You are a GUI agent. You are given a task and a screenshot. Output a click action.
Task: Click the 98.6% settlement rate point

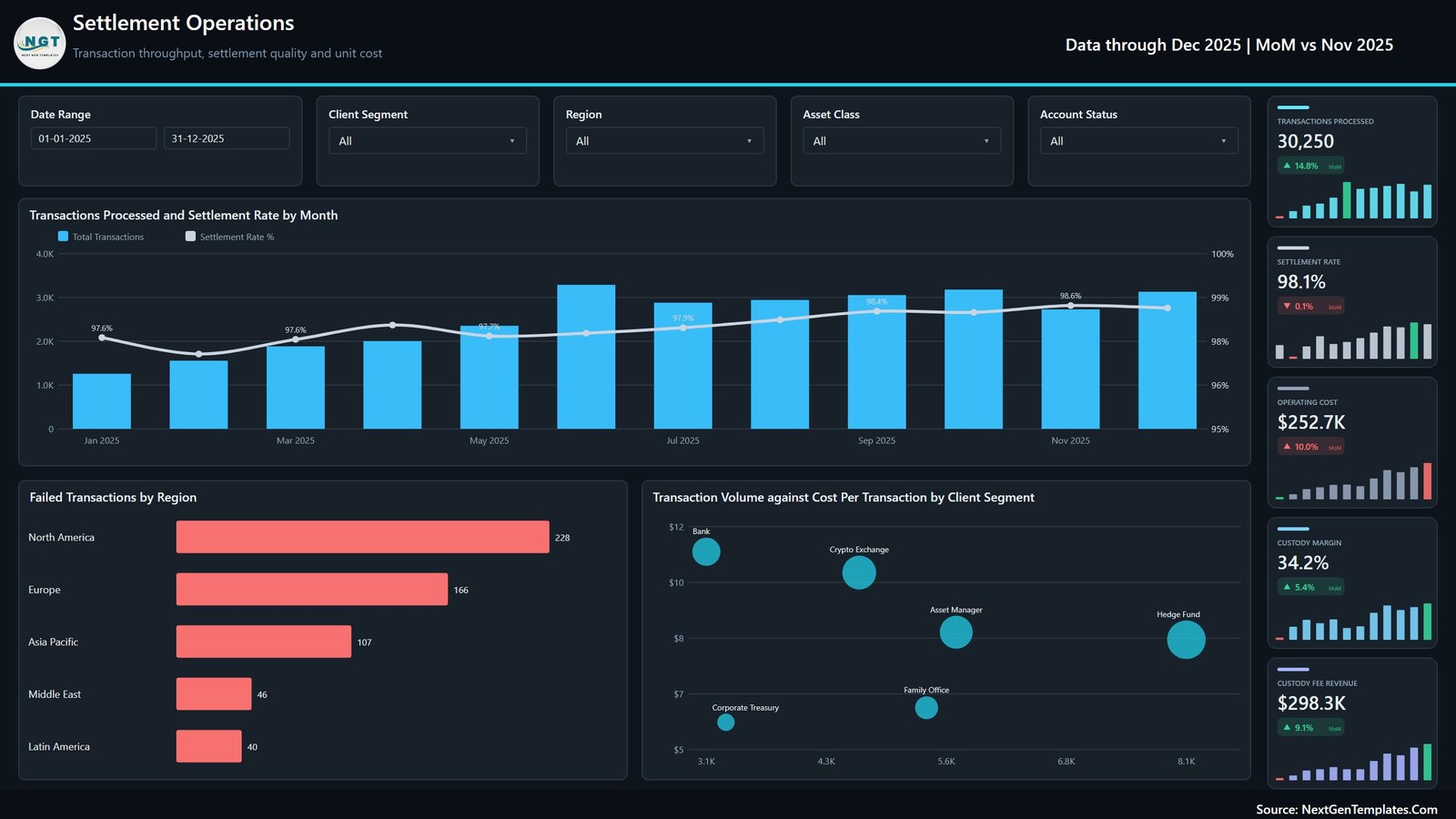(1071, 306)
